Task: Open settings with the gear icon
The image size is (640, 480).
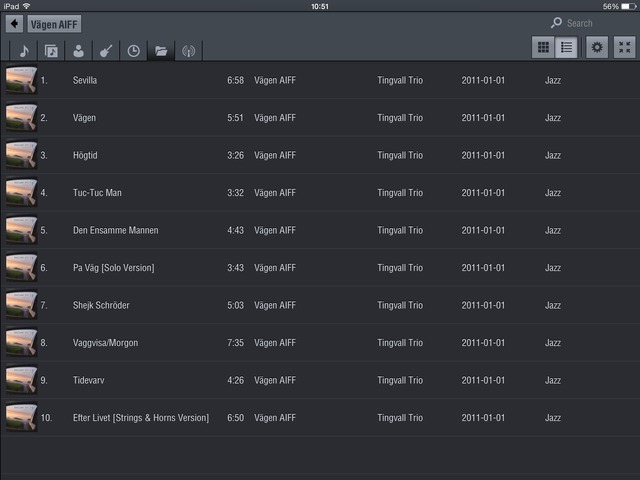Action: click(597, 47)
